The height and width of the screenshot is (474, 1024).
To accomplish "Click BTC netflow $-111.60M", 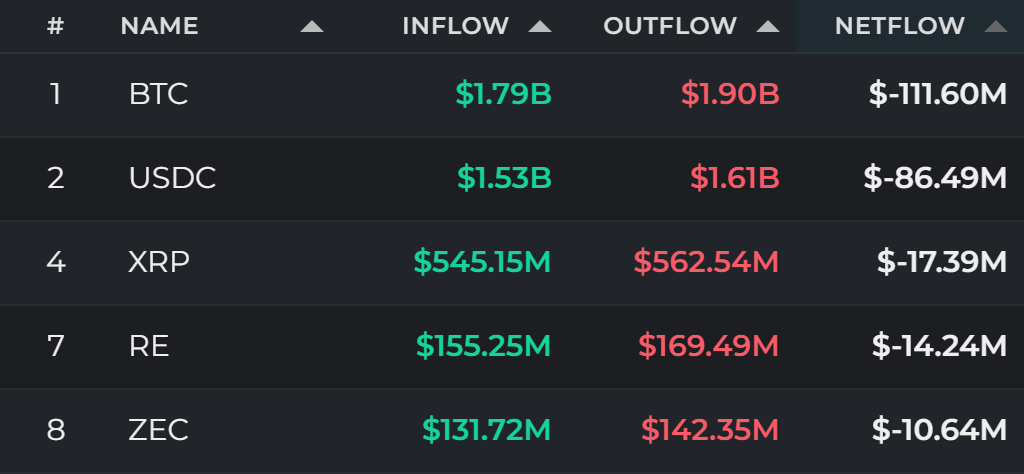I will click(x=938, y=94).
